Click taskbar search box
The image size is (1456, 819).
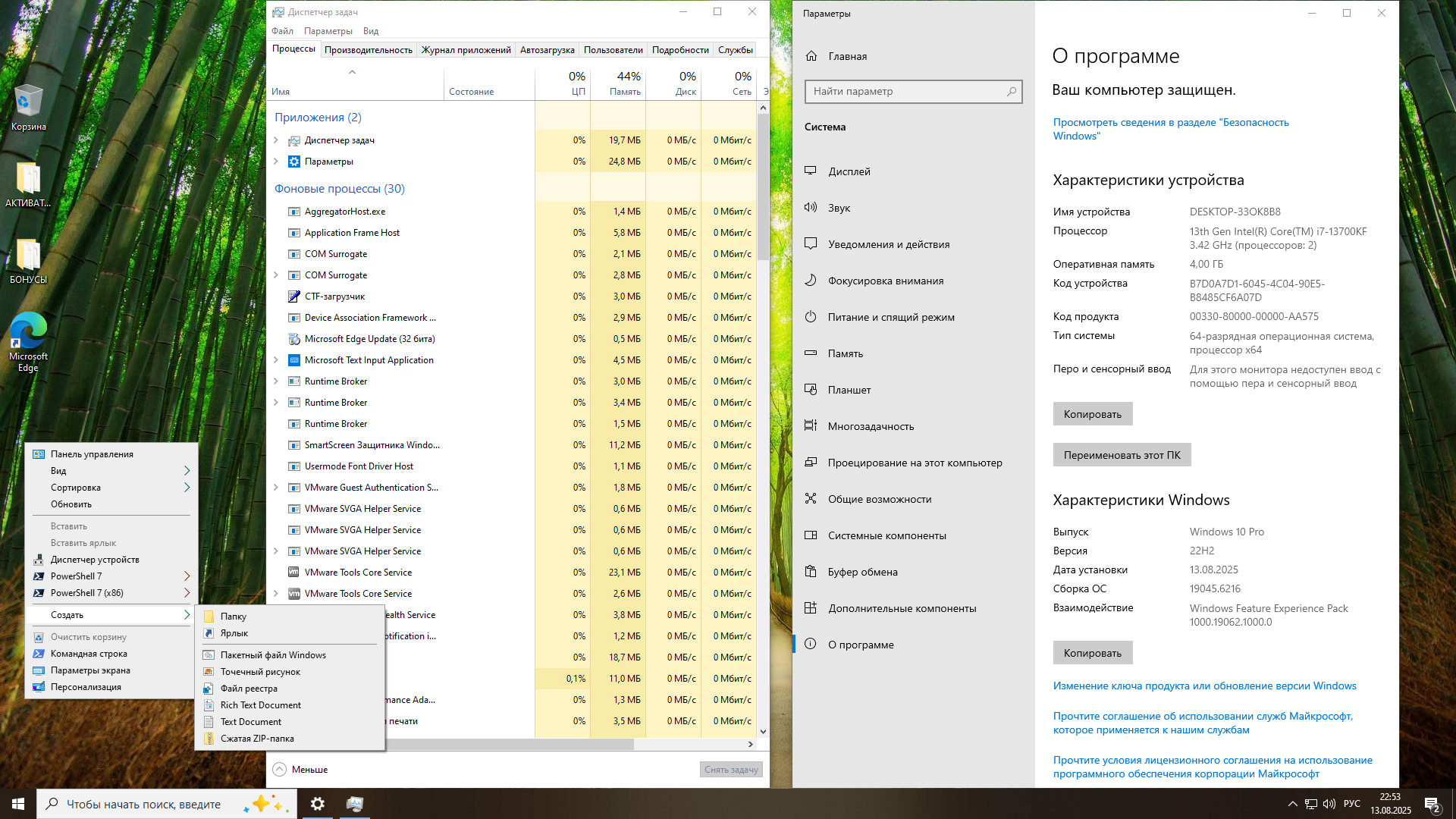166,804
